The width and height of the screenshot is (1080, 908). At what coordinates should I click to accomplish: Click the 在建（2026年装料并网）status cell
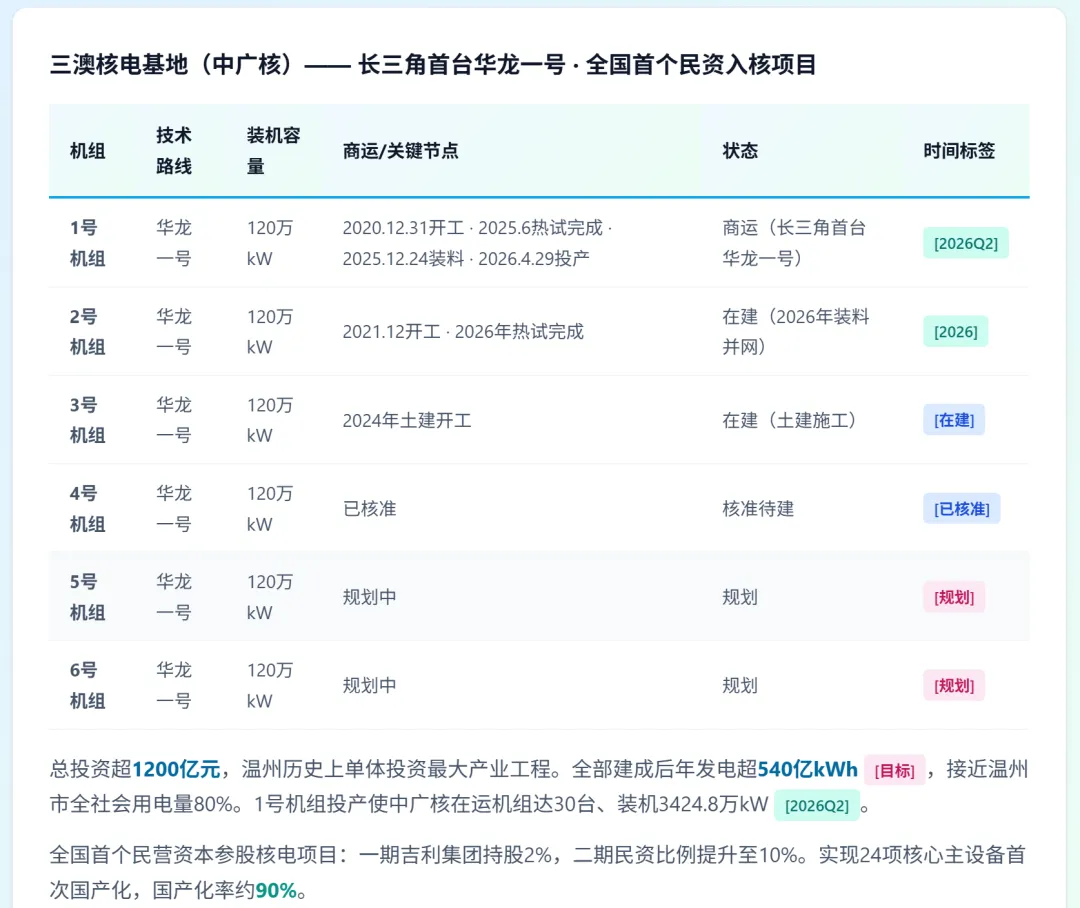(796, 331)
